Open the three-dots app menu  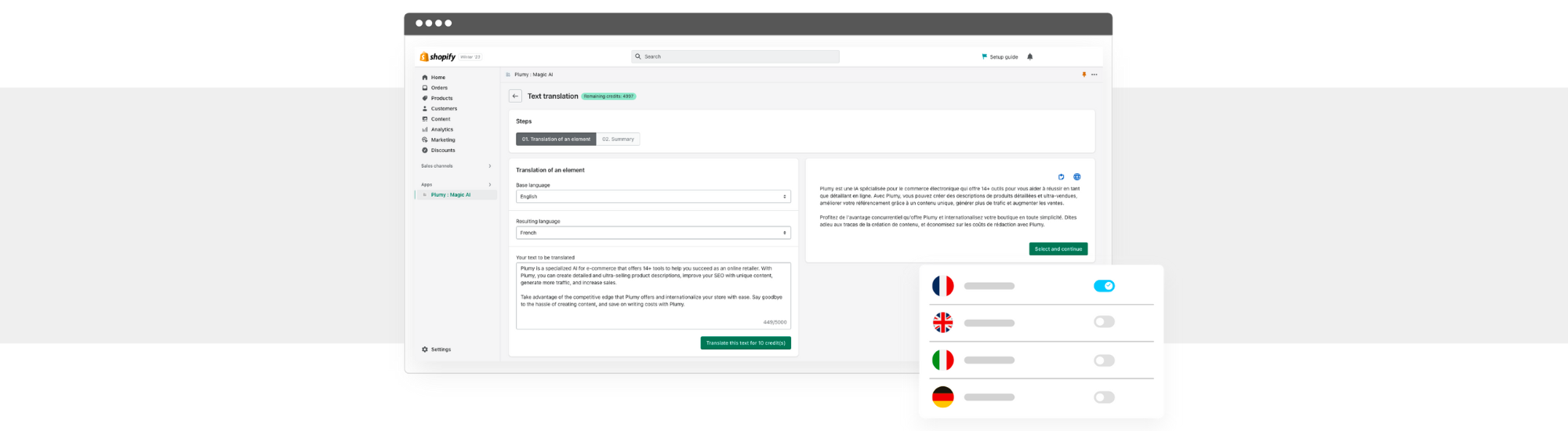coord(1094,74)
